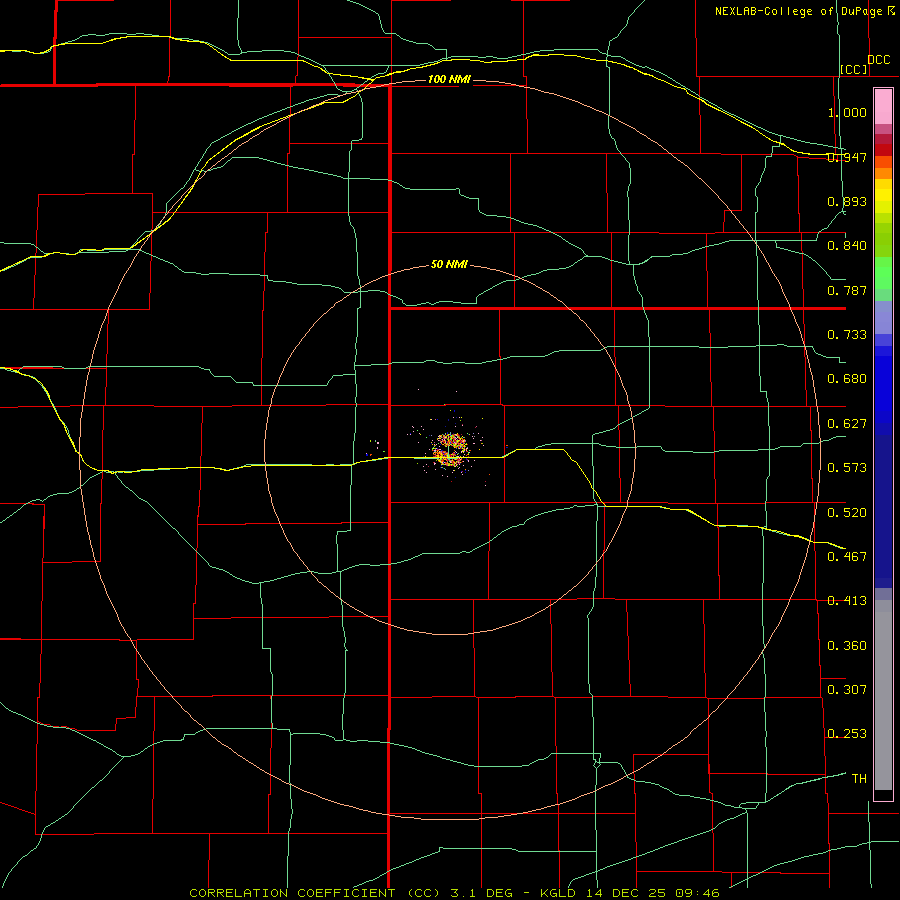Click the 0.840 value on the color scale
900x900 pixels.
pyautogui.click(x=847, y=246)
